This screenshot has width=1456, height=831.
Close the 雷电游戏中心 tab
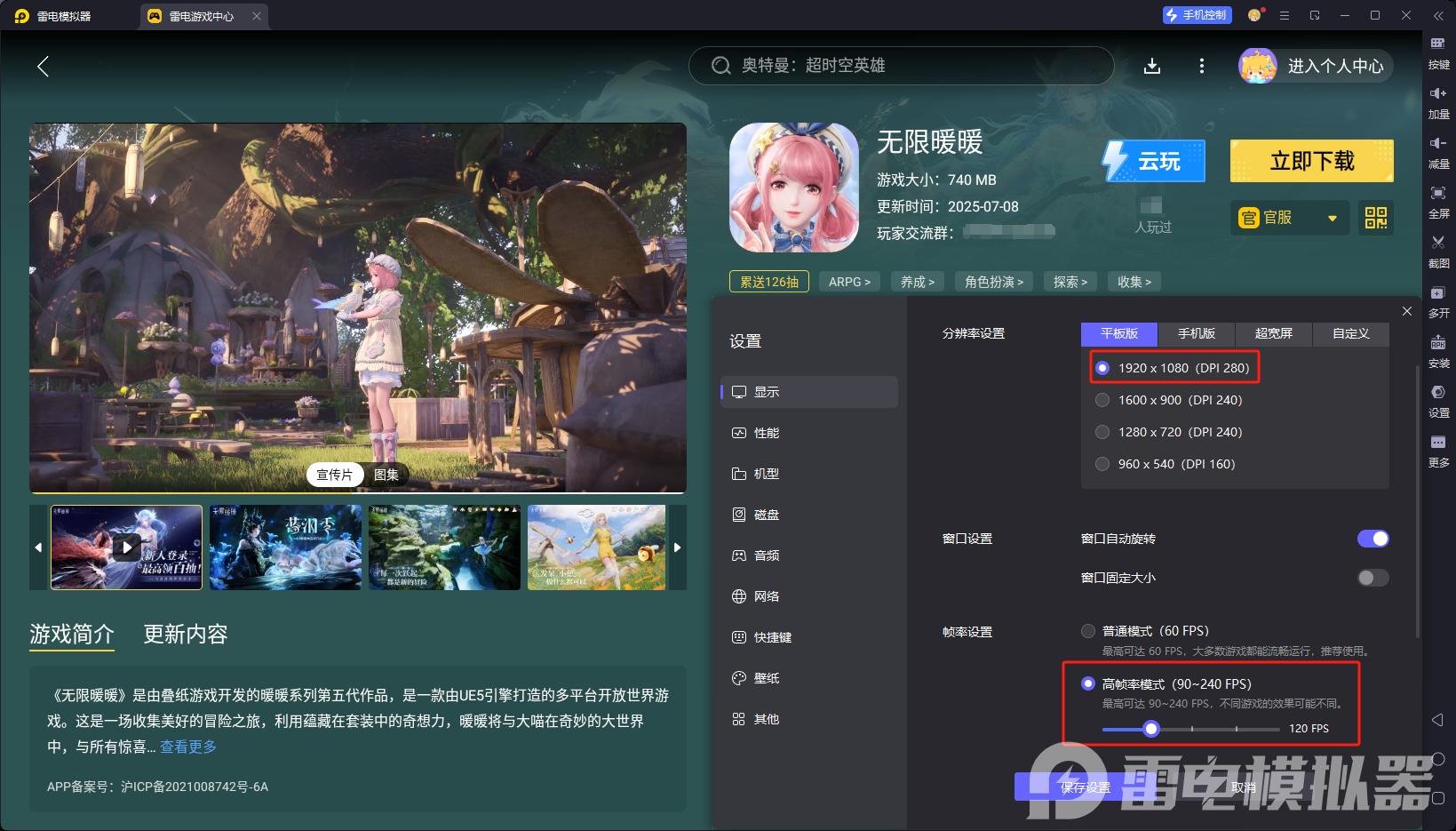[x=257, y=16]
